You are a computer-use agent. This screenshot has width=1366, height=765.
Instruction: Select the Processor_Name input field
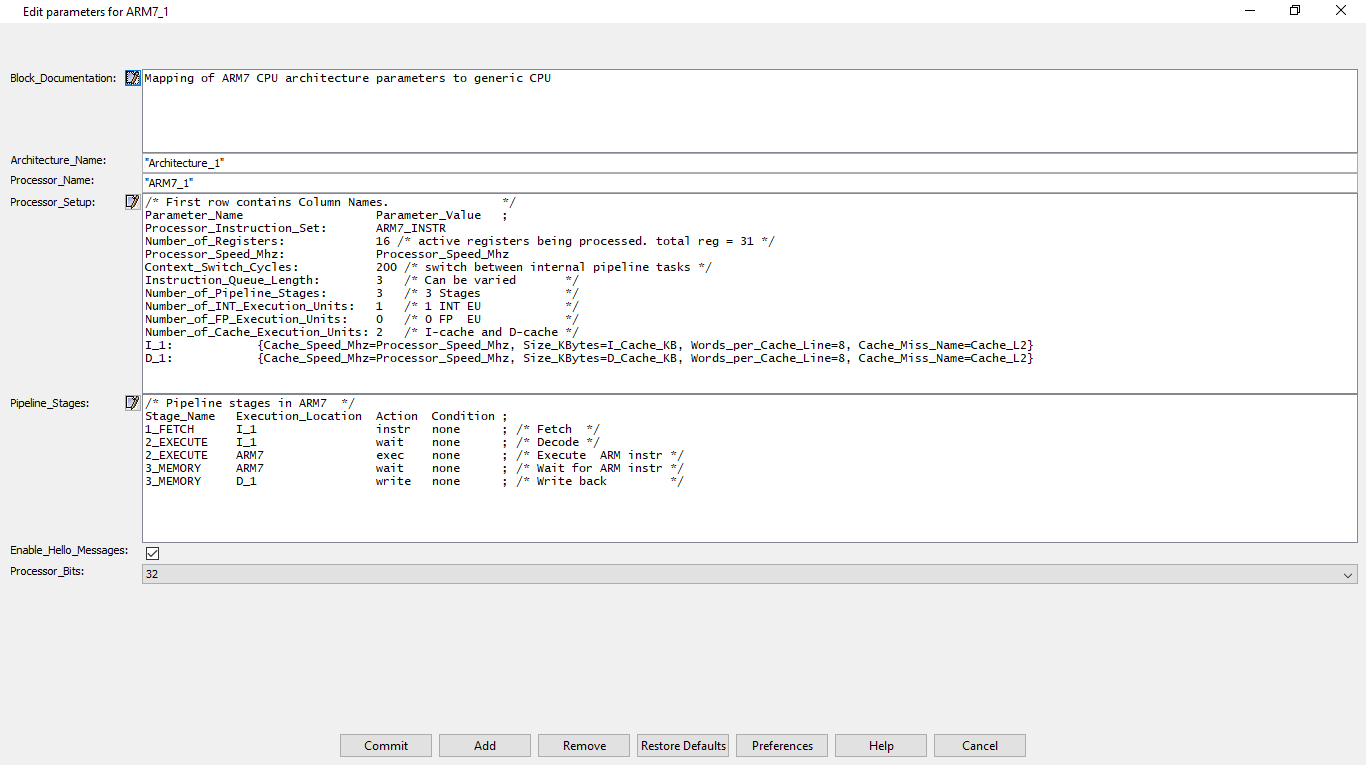749,183
